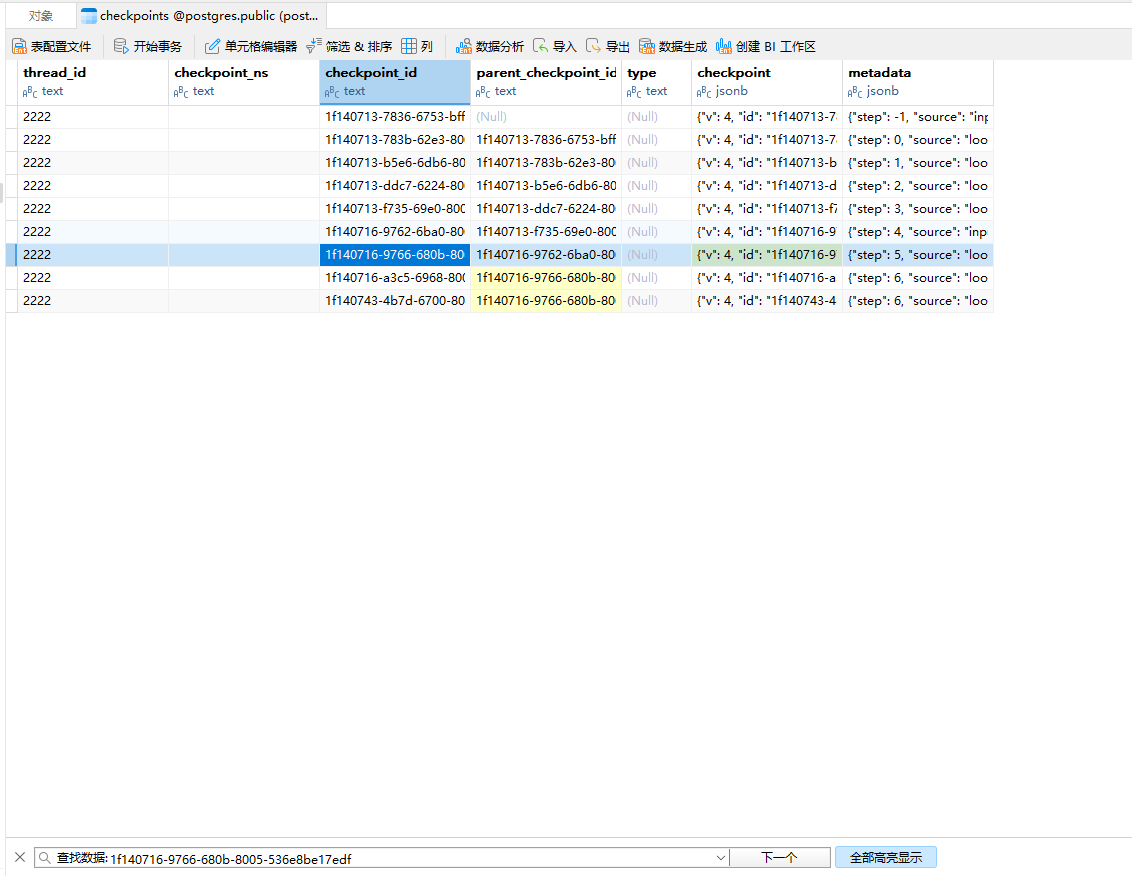Start a transaction with 开始事务
The height and width of the screenshot is (876, 1132).
click(x=147, y=47)
